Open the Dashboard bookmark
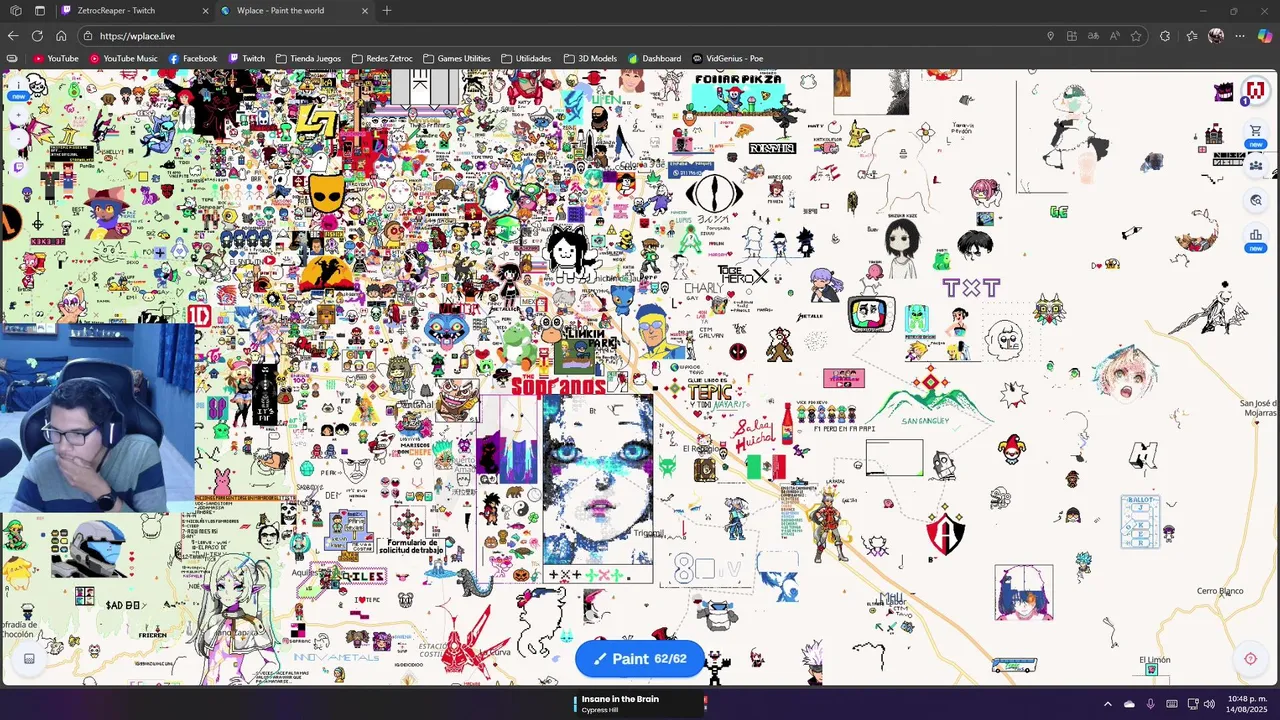The width and height of the screenshot is (1280, 720). click(x=654, y=58)
